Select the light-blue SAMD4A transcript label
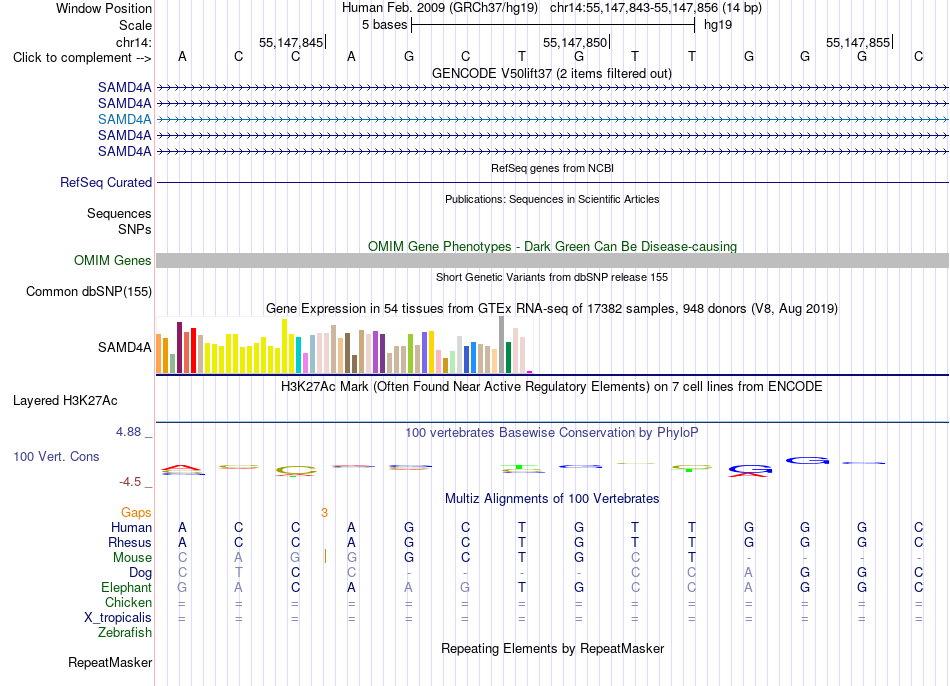950x686 pixels. tap(124, 119)
